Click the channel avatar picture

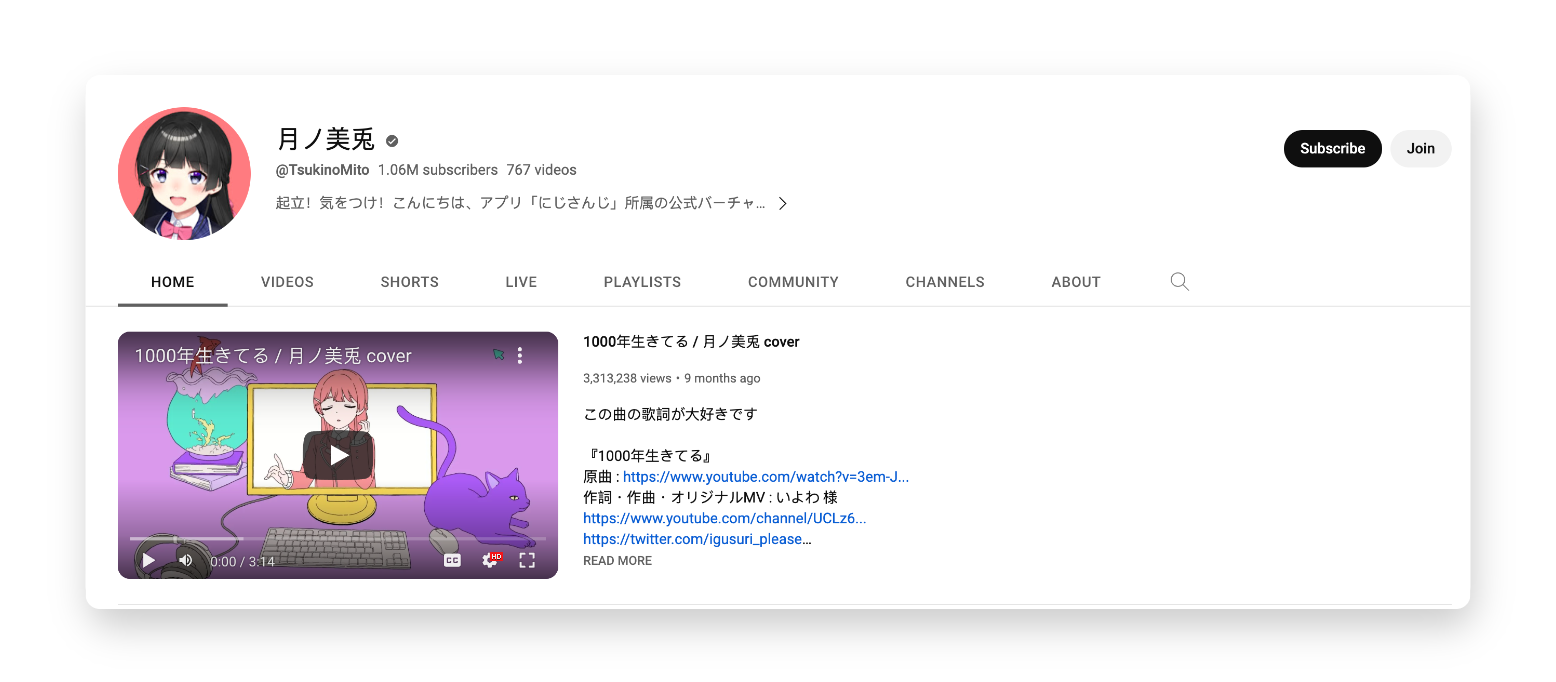click(184, 173)
